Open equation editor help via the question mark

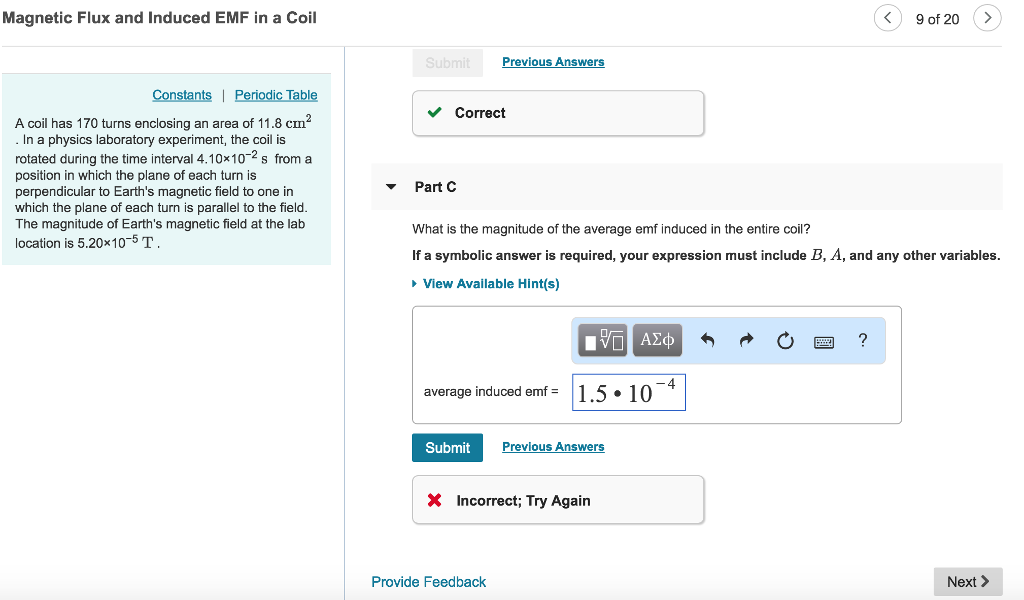[x=862, y=340]
